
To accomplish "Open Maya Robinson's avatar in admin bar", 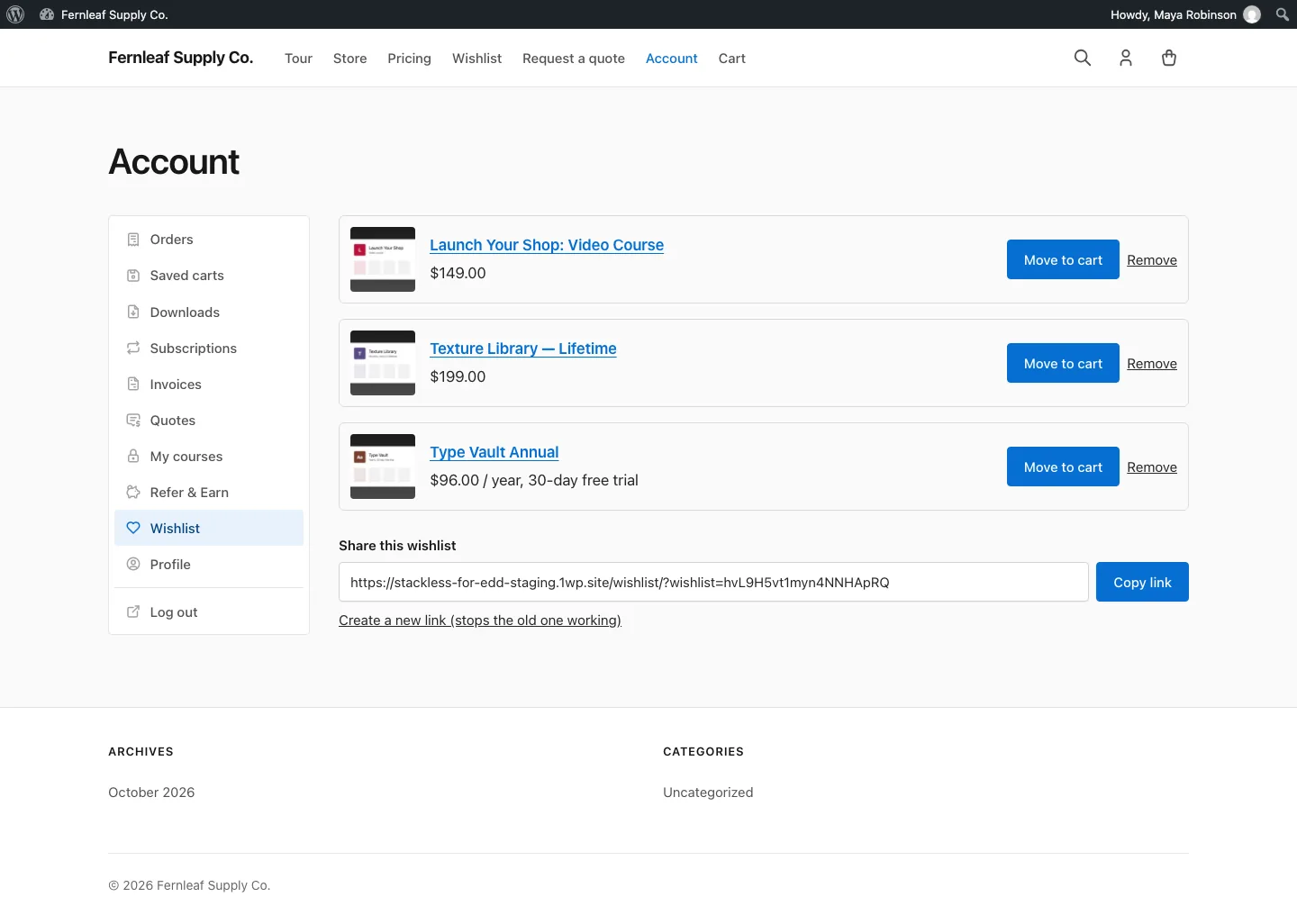I will pos(1252,14).
